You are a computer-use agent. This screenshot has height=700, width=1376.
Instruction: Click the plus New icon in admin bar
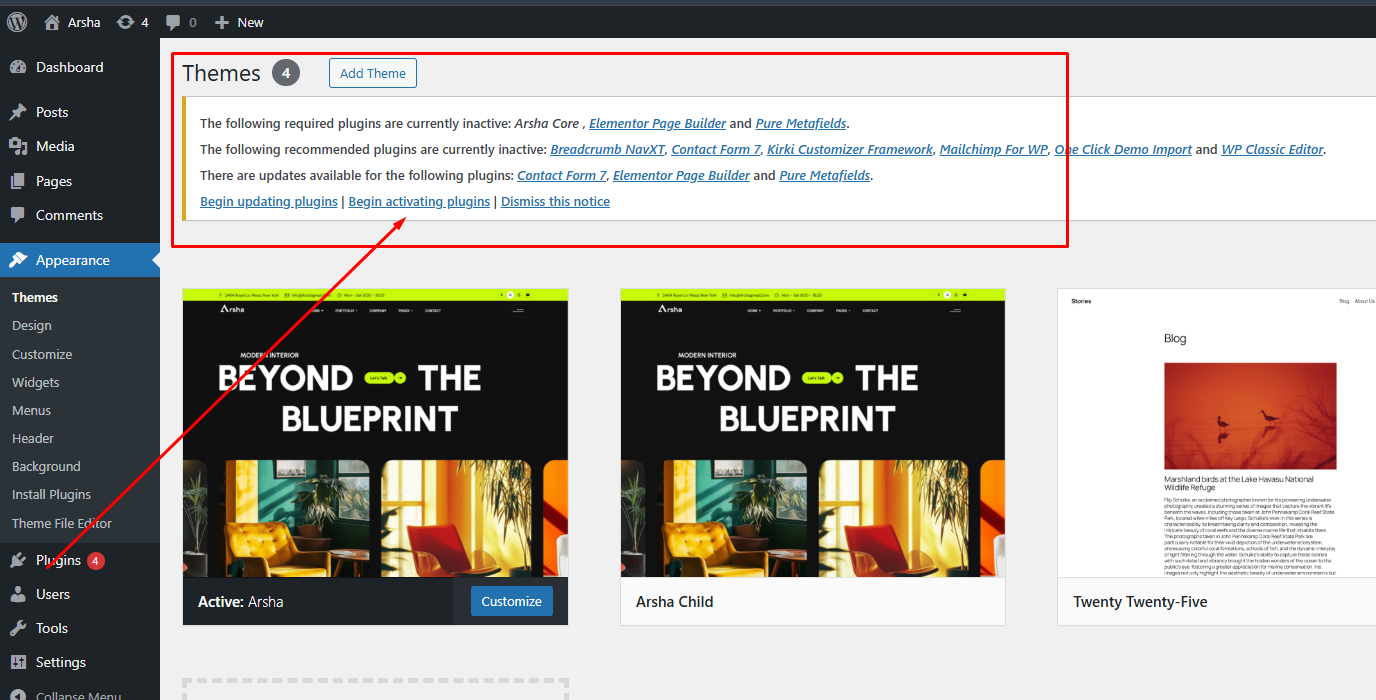coord(222,22)
